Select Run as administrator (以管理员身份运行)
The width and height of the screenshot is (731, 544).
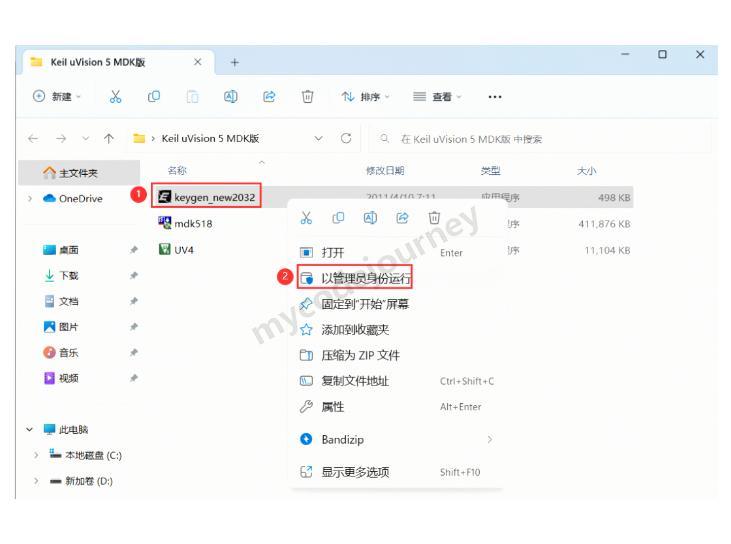(x=396, y=278)
